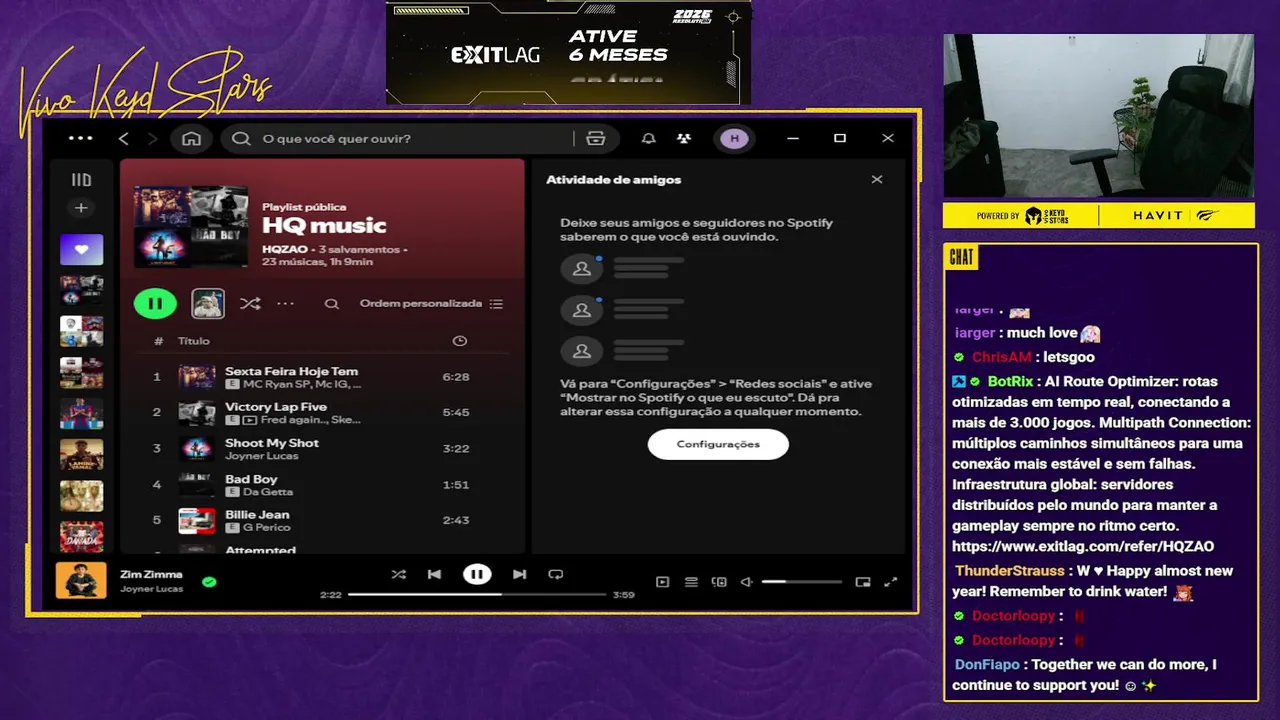Pause the playlist with green button
This screenshot has width=1280, height=720.
pyautogui.click(x=155, y=303)
